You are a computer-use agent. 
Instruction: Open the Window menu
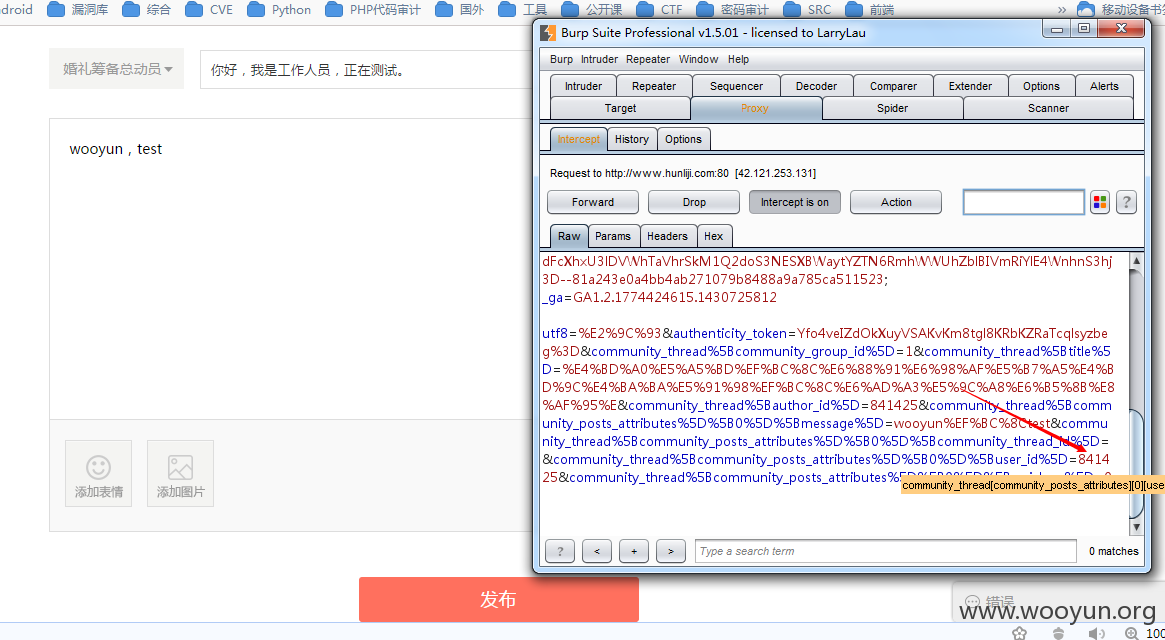click(x=698, y=59)
